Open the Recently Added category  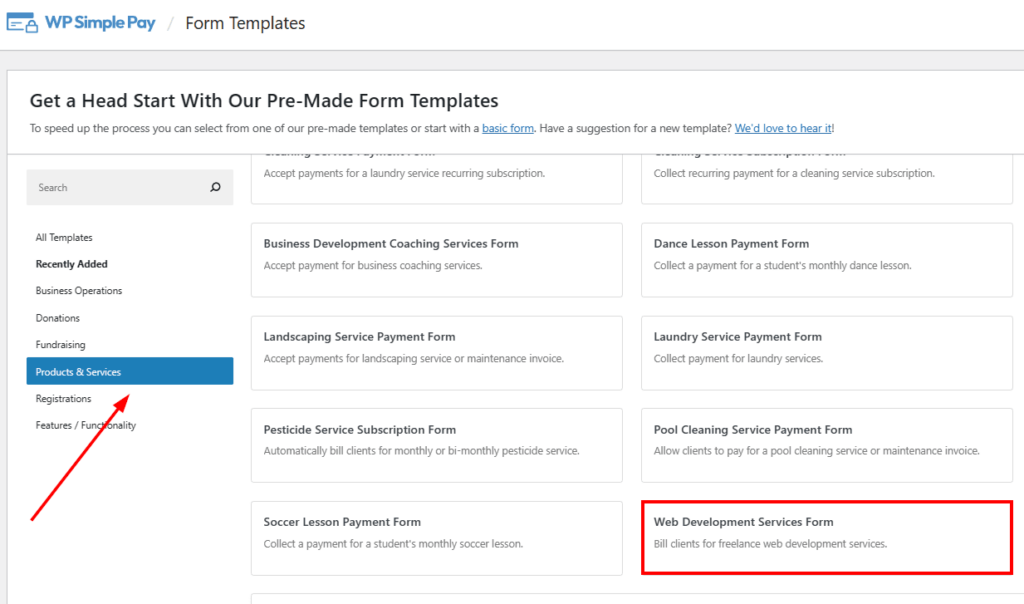click(x=72, y=264)
